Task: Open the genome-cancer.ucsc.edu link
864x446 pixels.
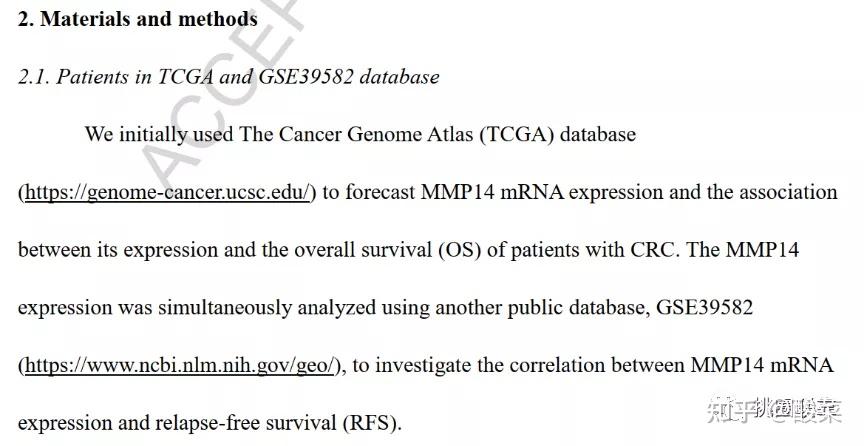Action: pyautogui.click(x=168, y=192)
